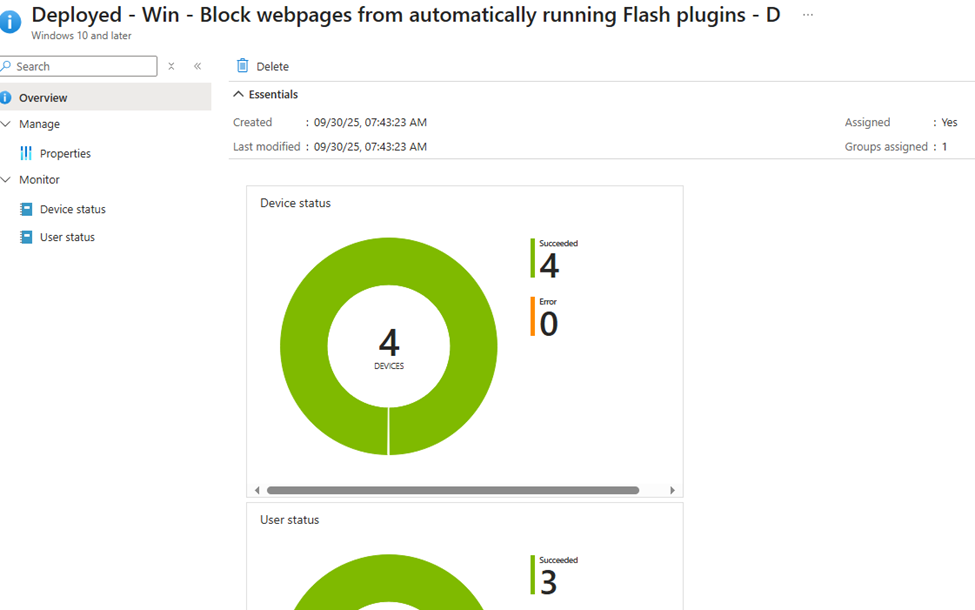Click the Properties bars icon
Screen dimensions: 975x610
(x=26, y=153)
